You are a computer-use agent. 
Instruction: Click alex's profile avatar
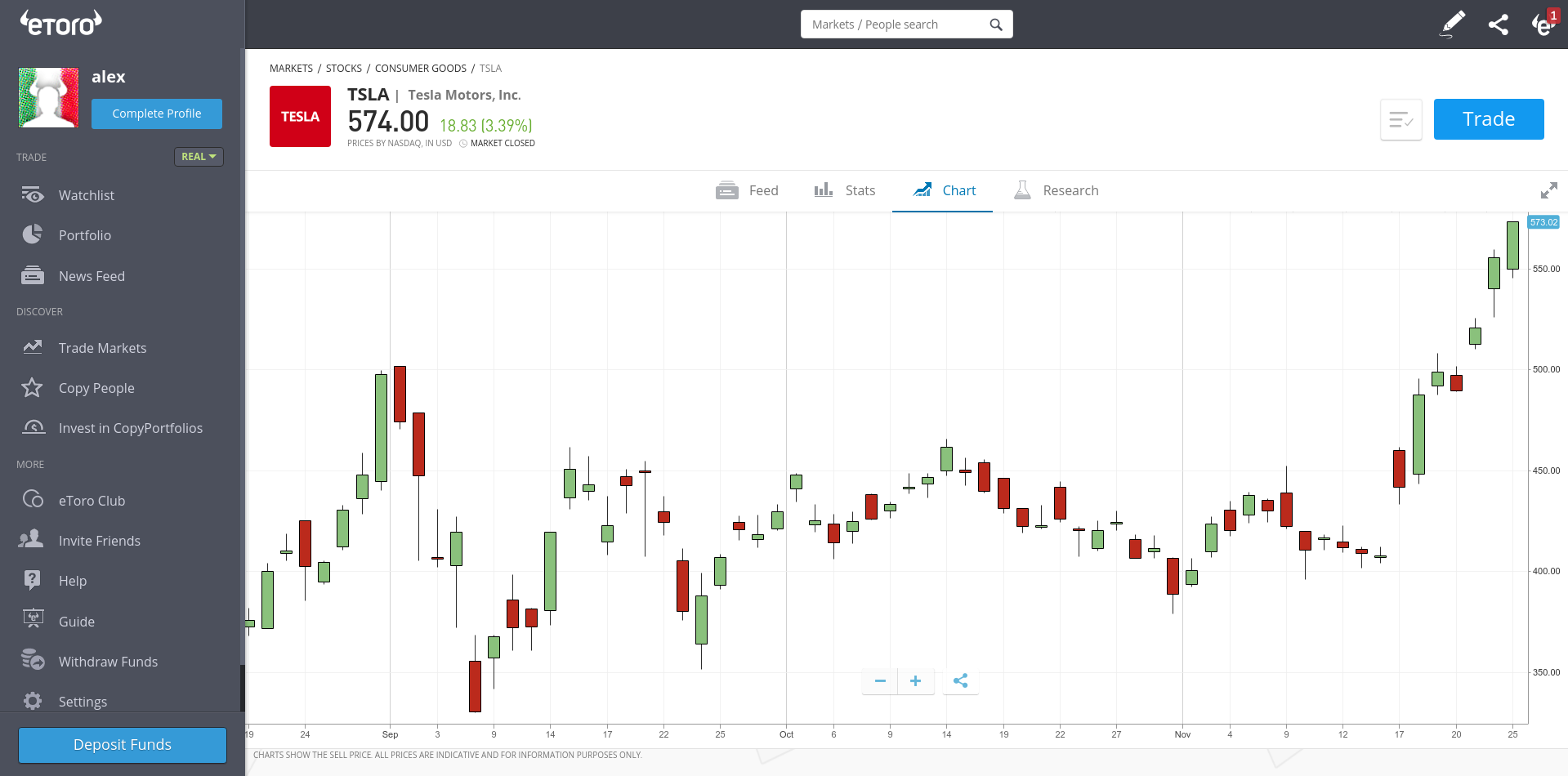click(x=49, y=98)
